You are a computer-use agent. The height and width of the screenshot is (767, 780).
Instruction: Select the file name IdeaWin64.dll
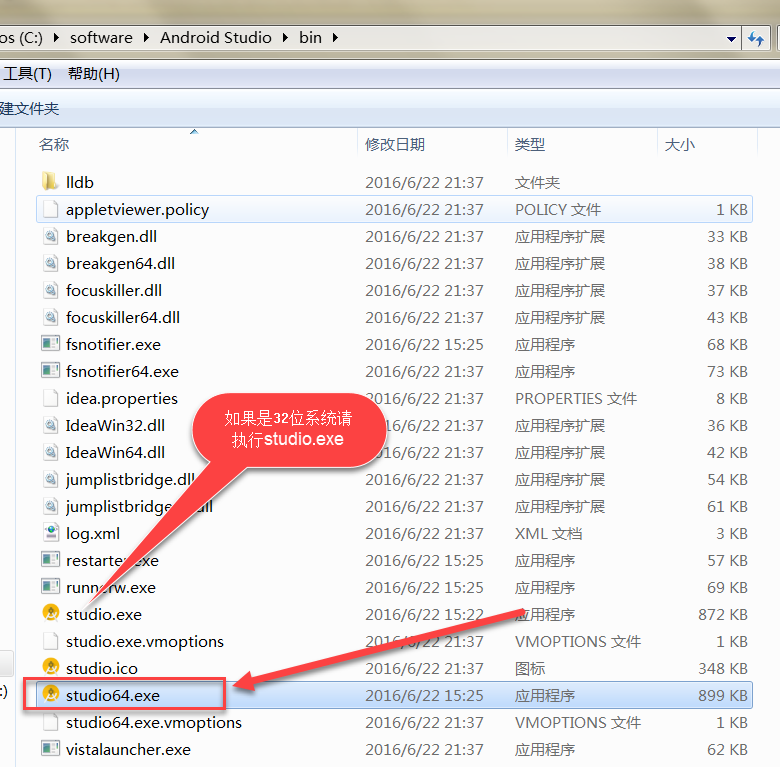[x=115, y=453]
